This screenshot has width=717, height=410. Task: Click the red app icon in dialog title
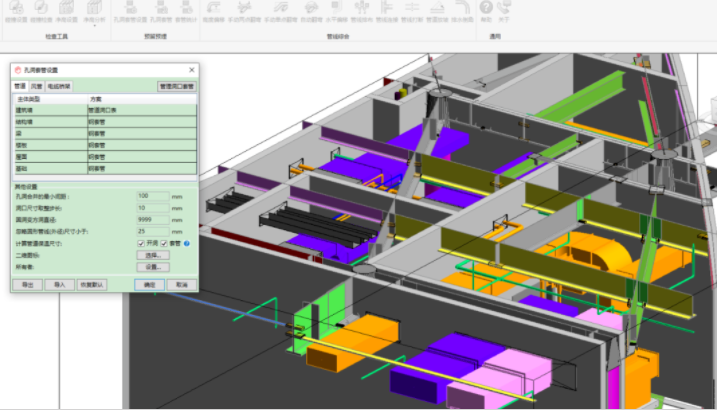click(17, 70)
